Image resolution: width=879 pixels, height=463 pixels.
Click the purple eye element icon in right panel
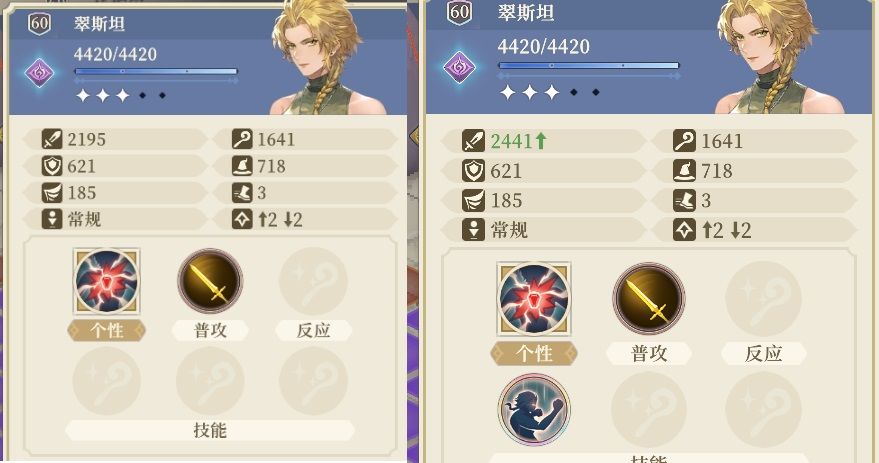459,68
